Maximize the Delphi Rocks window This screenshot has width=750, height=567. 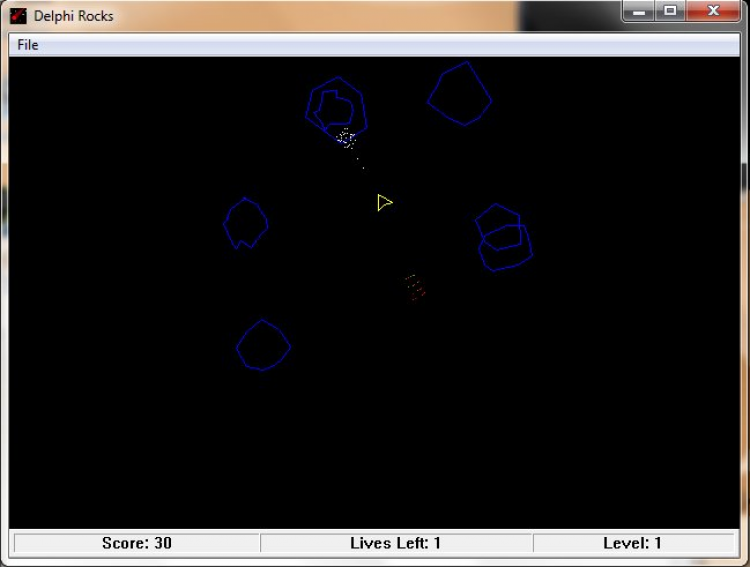point(670,11)
